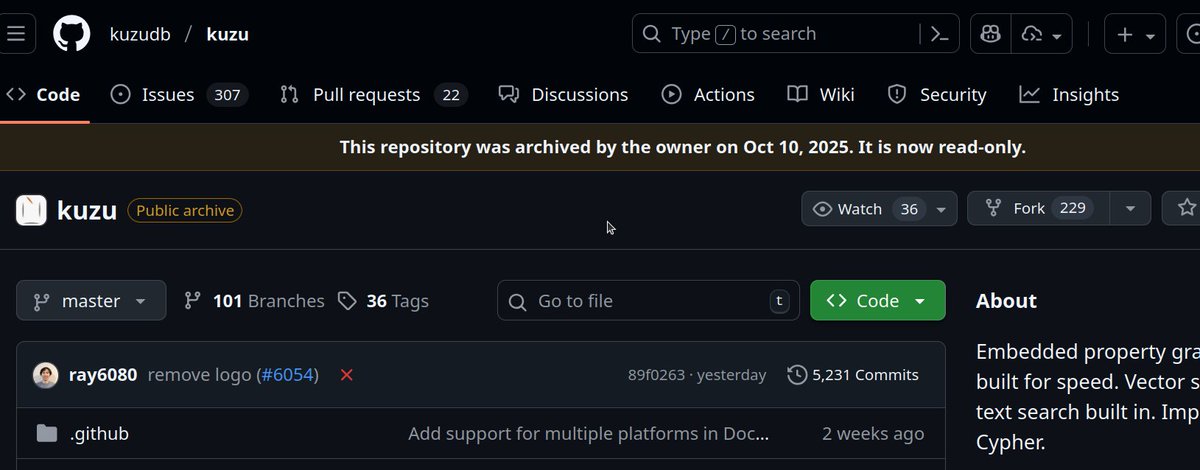Image resolution: width=1200 pixels, height=470 pixels.
Task: Click the red failed-check X icon
Action: [347, 375]
